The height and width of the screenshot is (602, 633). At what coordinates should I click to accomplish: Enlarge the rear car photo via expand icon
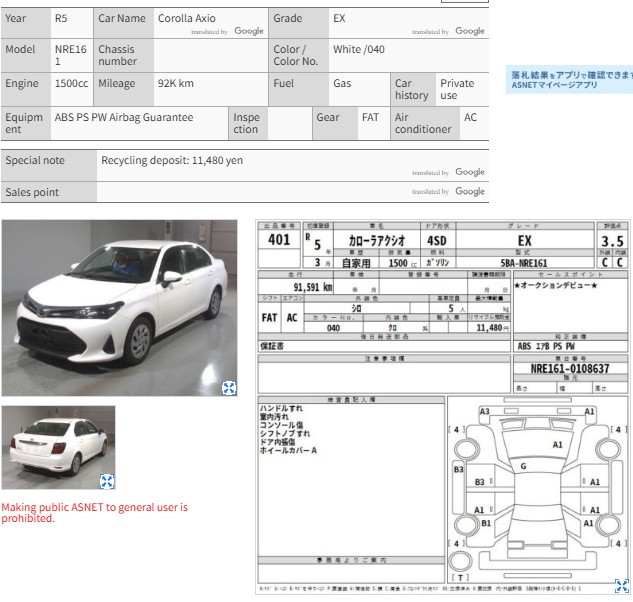107,481
